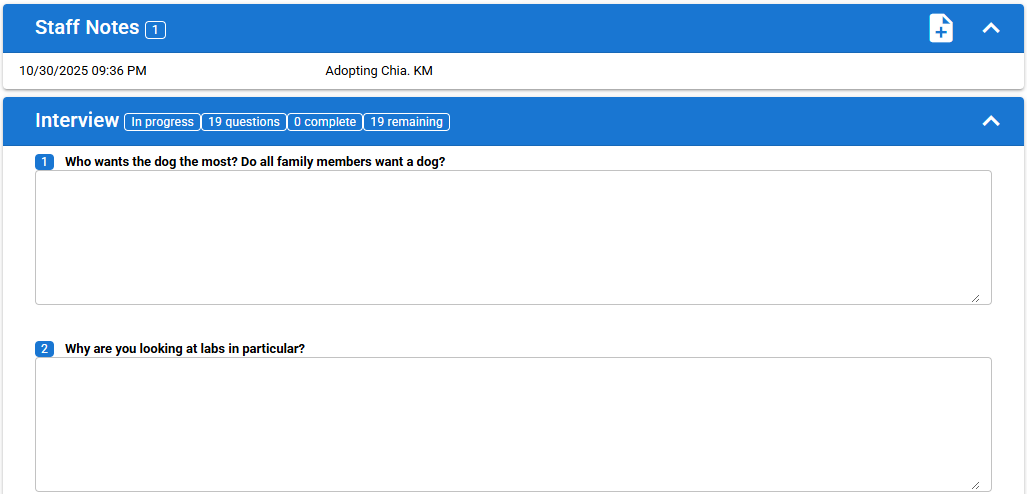Click resize handle of first answer box
The width and height of the screenshot is (1027, 494).
point(975,297)
